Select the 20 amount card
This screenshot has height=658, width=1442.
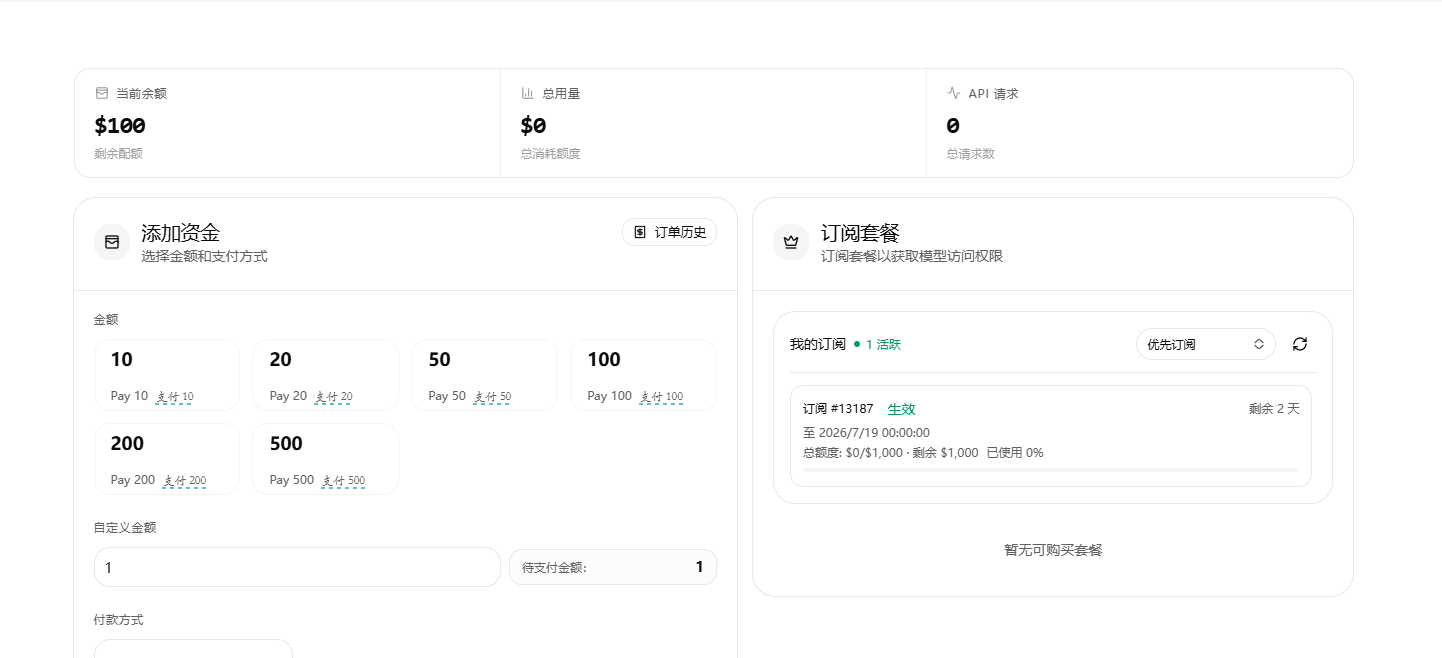pos(325,375)
